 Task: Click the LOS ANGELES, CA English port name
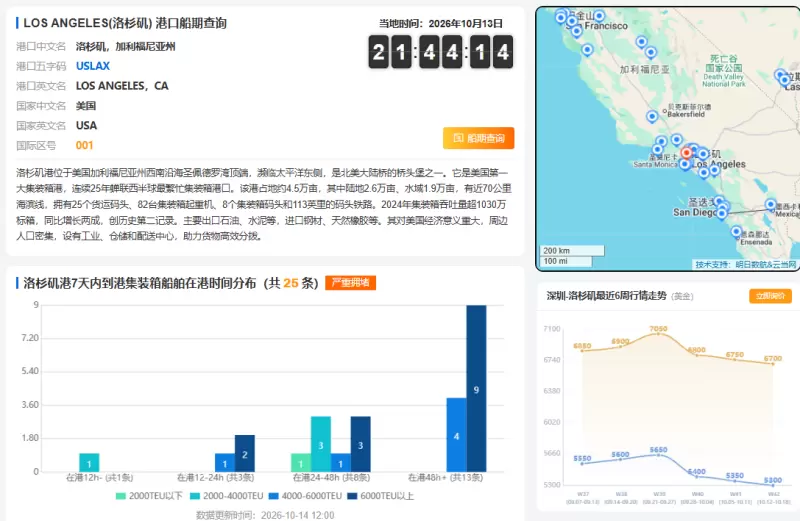[122, 86]
